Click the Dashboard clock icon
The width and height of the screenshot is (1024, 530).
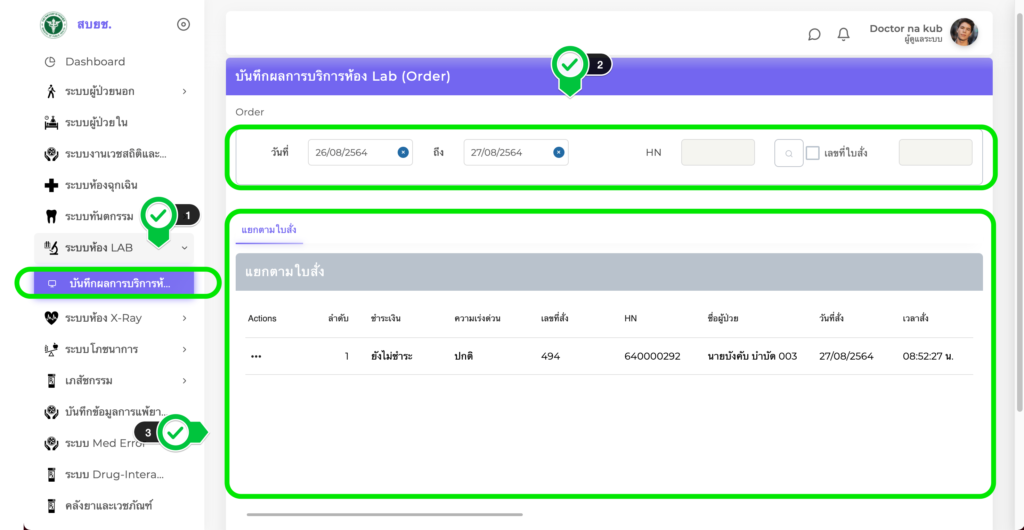(51, 62)
